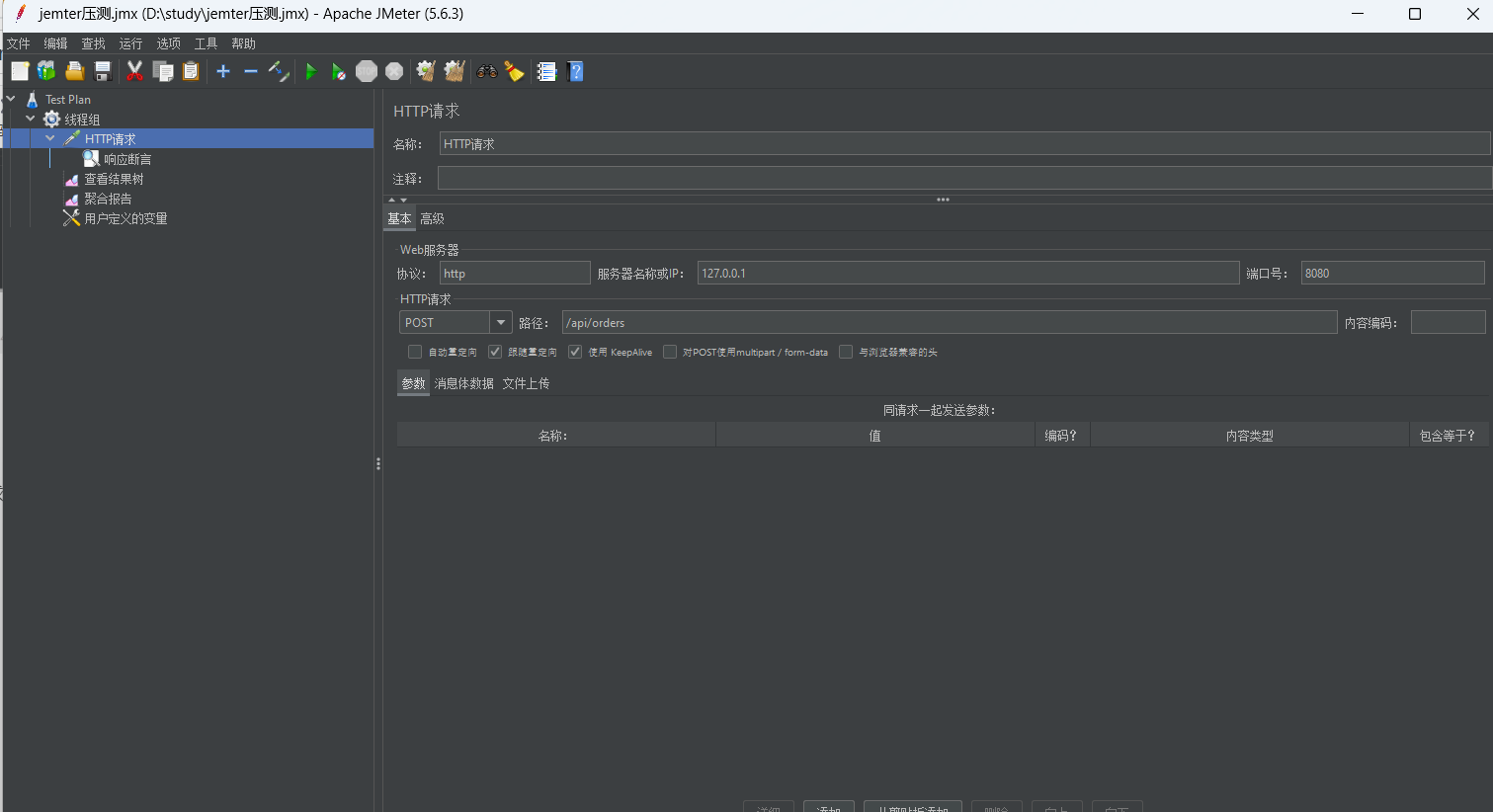Click the down arrow expanding name panel
This screenshot has width=1493, height=812.
click(403, 200)
